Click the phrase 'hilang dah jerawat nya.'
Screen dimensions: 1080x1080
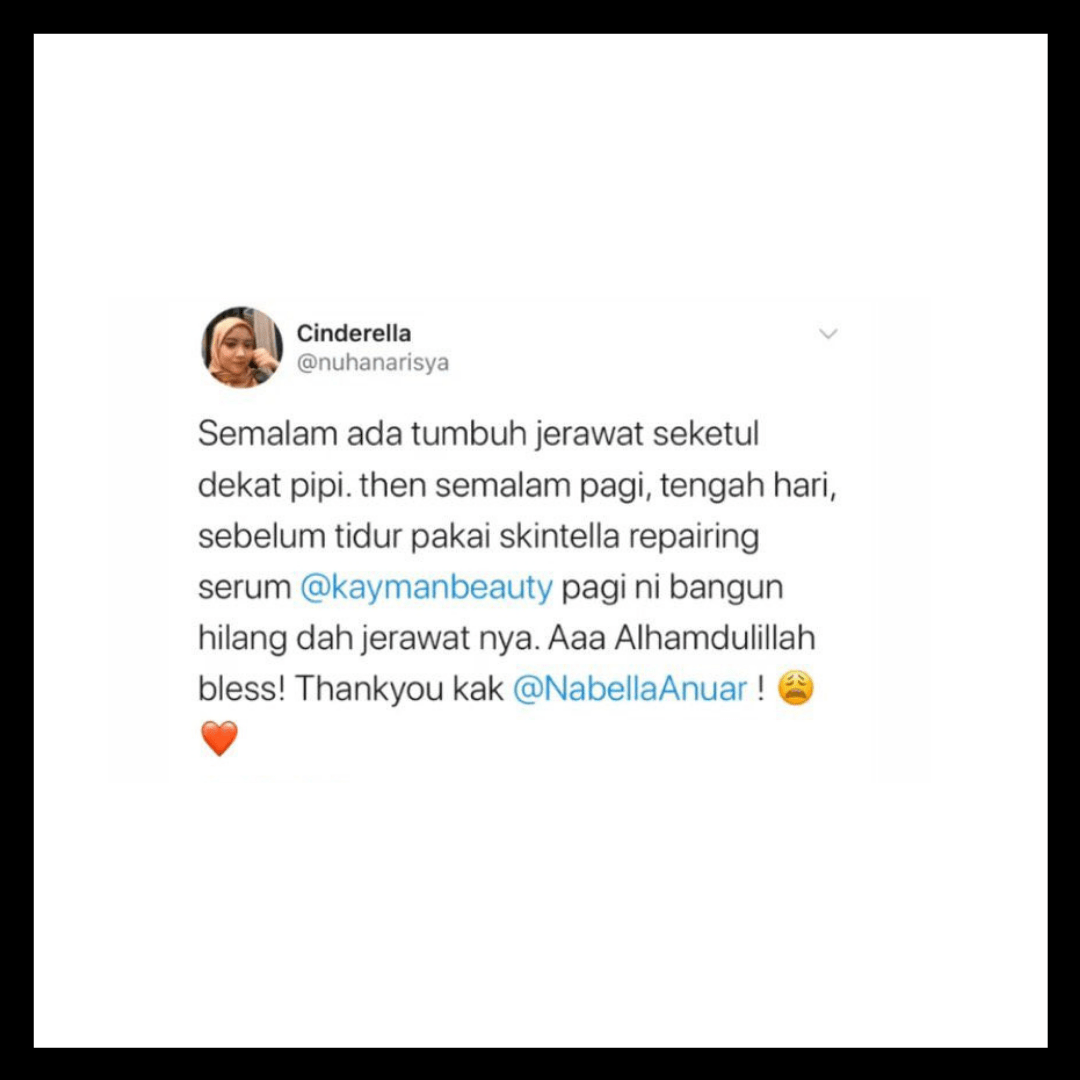(368, 638)
